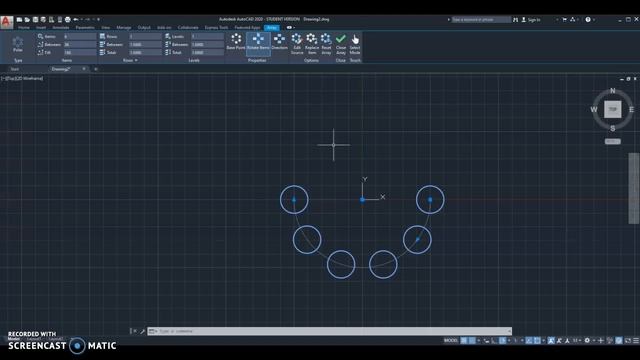Click the Rows count input field
The width and height of the screenshot is (640, 360).
click(x=145, y=36)
